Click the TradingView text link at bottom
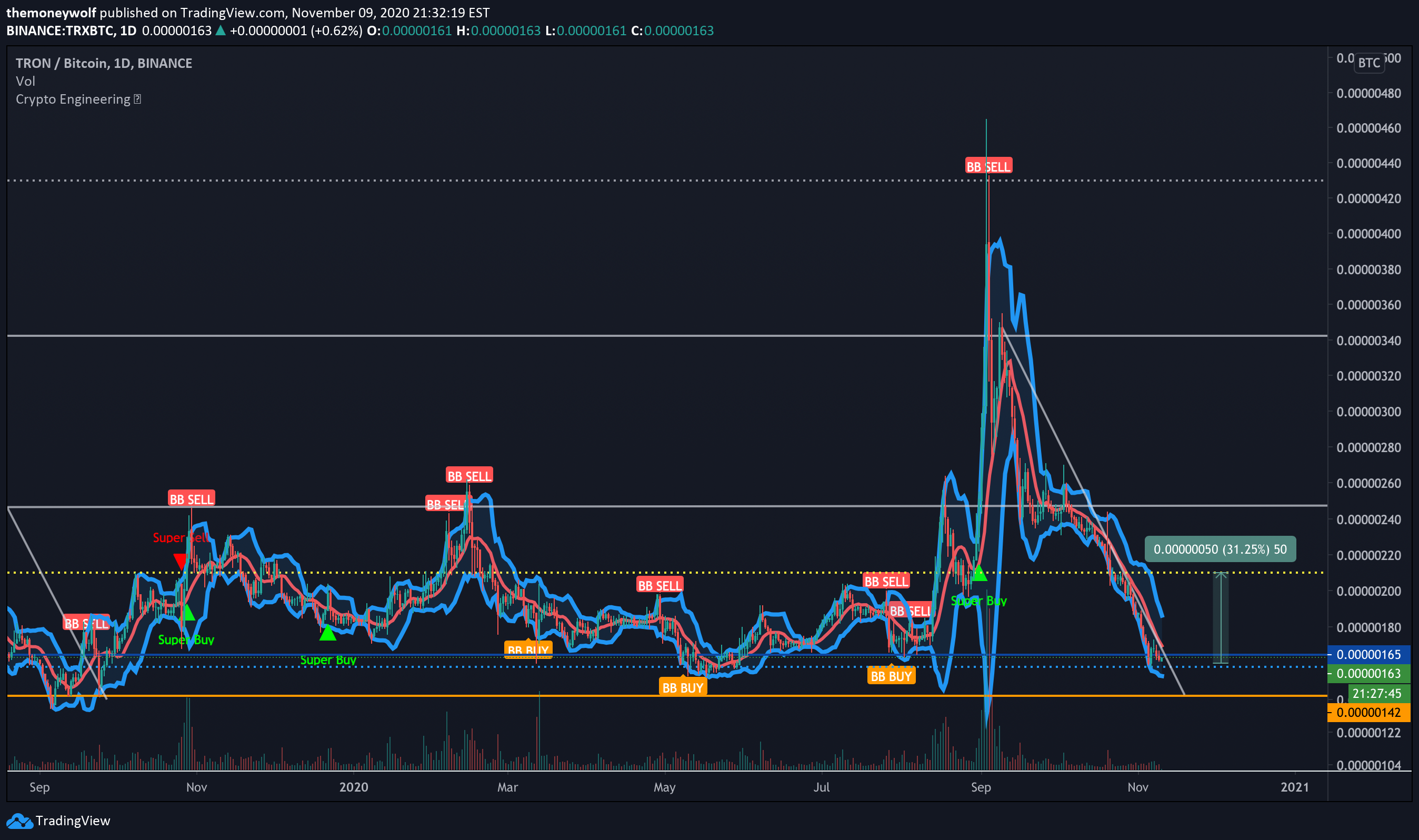 point(73,821)
